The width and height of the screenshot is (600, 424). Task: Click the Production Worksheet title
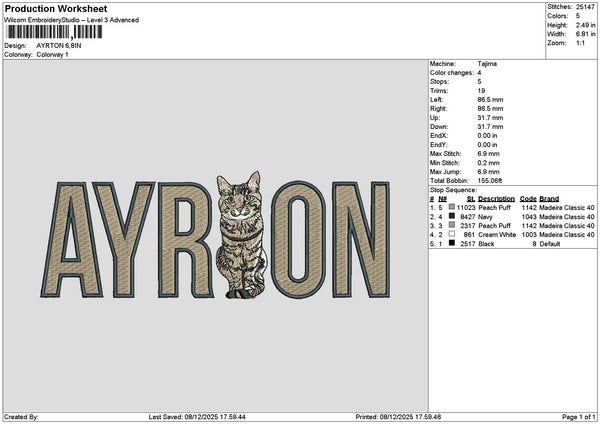click(x=56, y=8)
